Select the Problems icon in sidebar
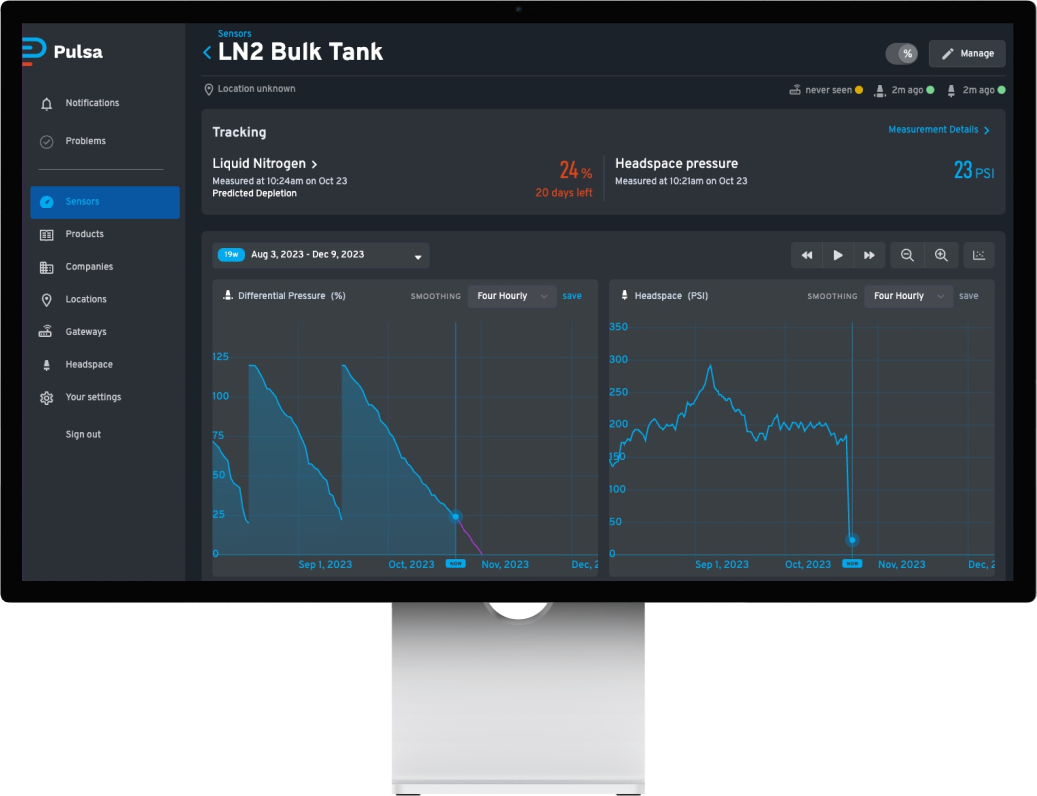This screenshot has width=1037, height=796. coord(47,141)
